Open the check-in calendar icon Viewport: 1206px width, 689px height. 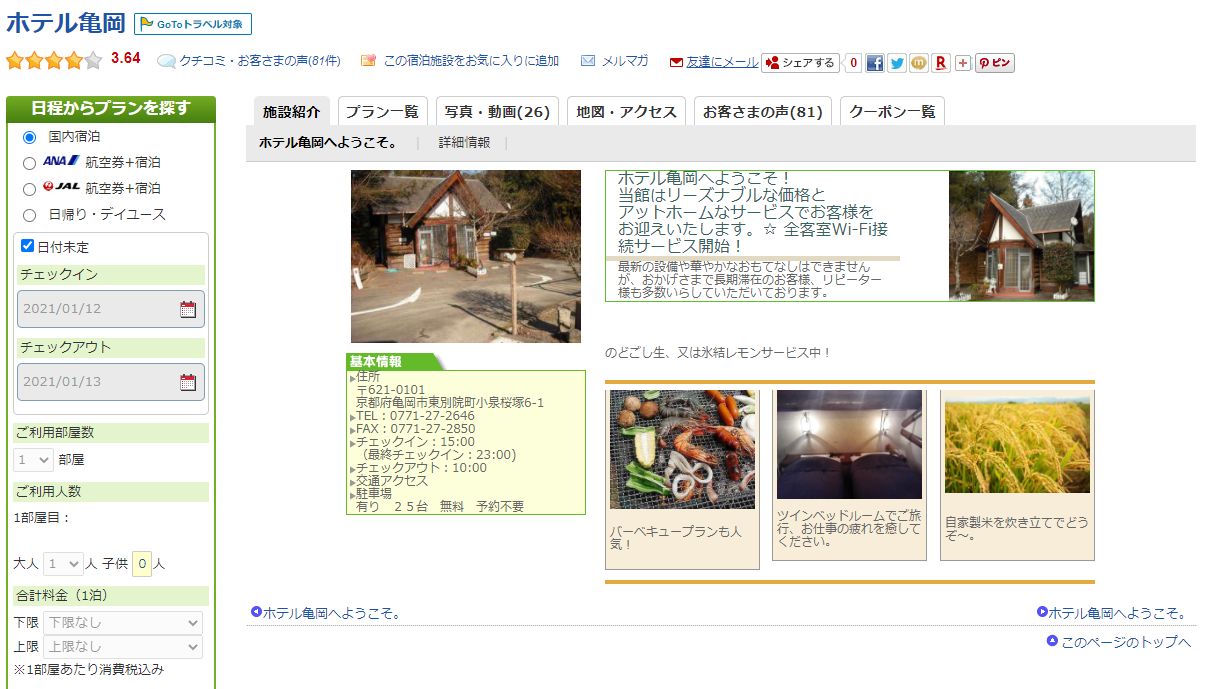click(188, 309)
